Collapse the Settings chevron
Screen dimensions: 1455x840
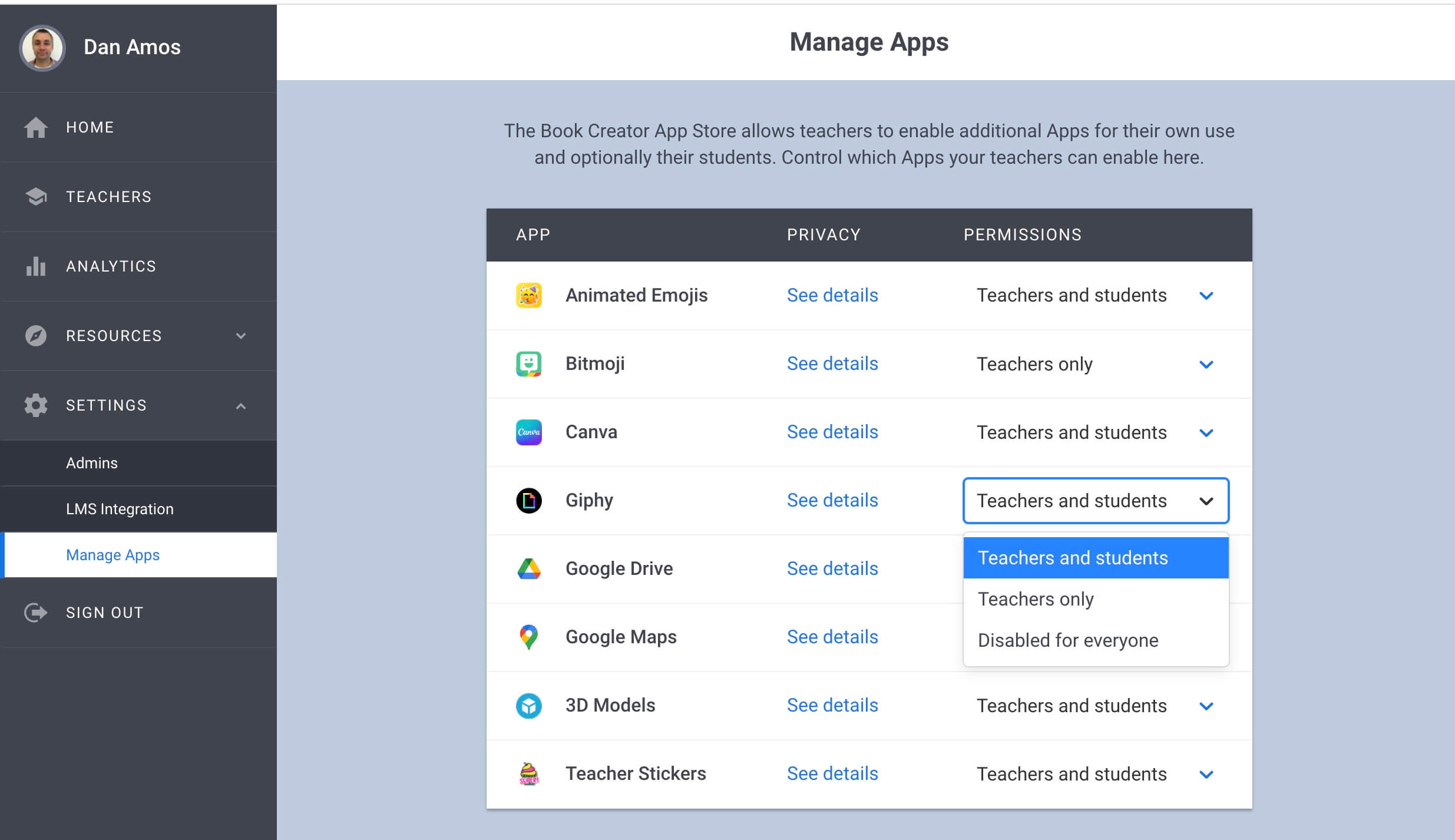(x=241, y=406)
